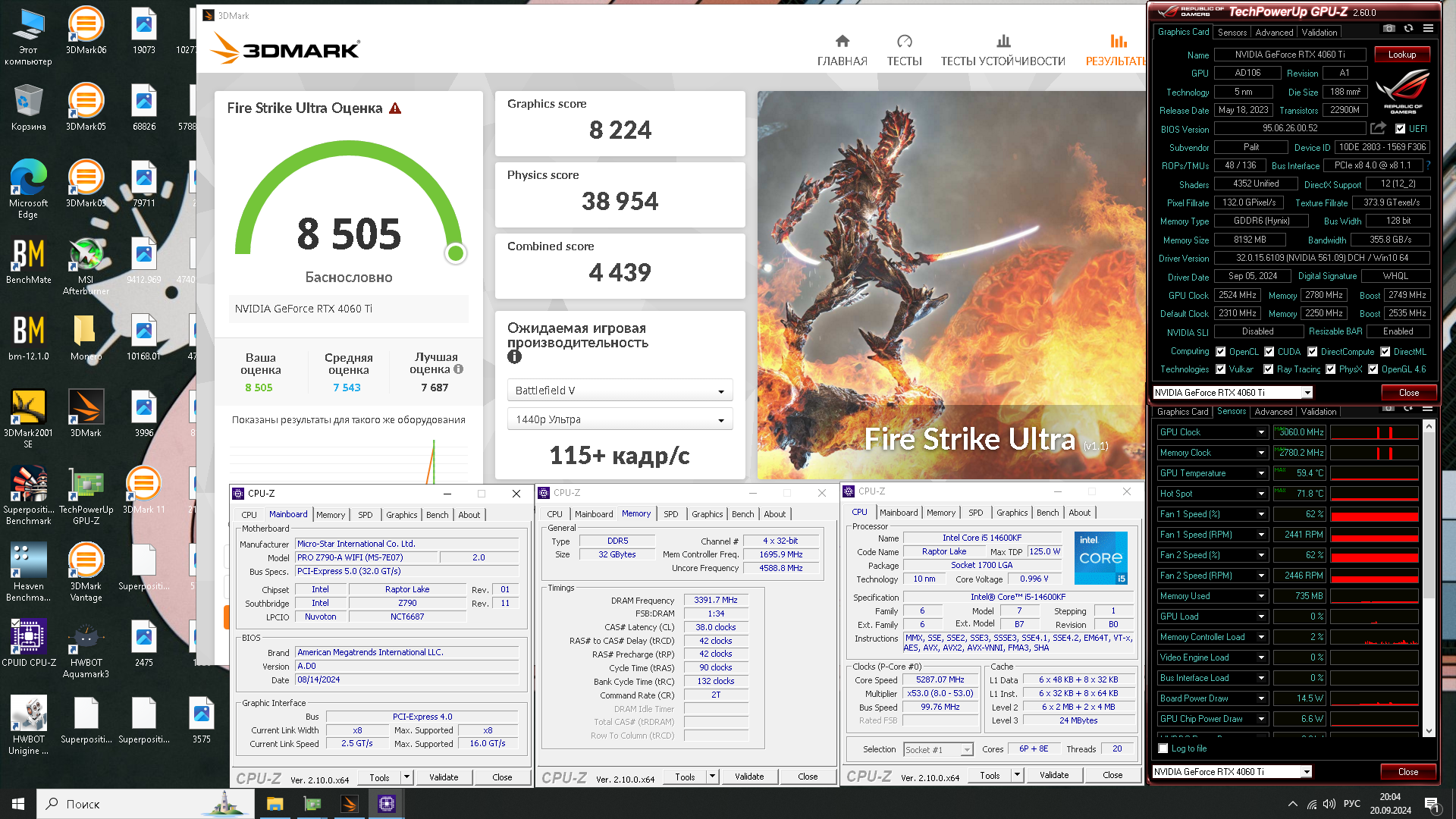The height and width of the screenshot is (819, 1456).
Task: Click Close in upper GPU-Z window
Action: [x=1408, y=393]
